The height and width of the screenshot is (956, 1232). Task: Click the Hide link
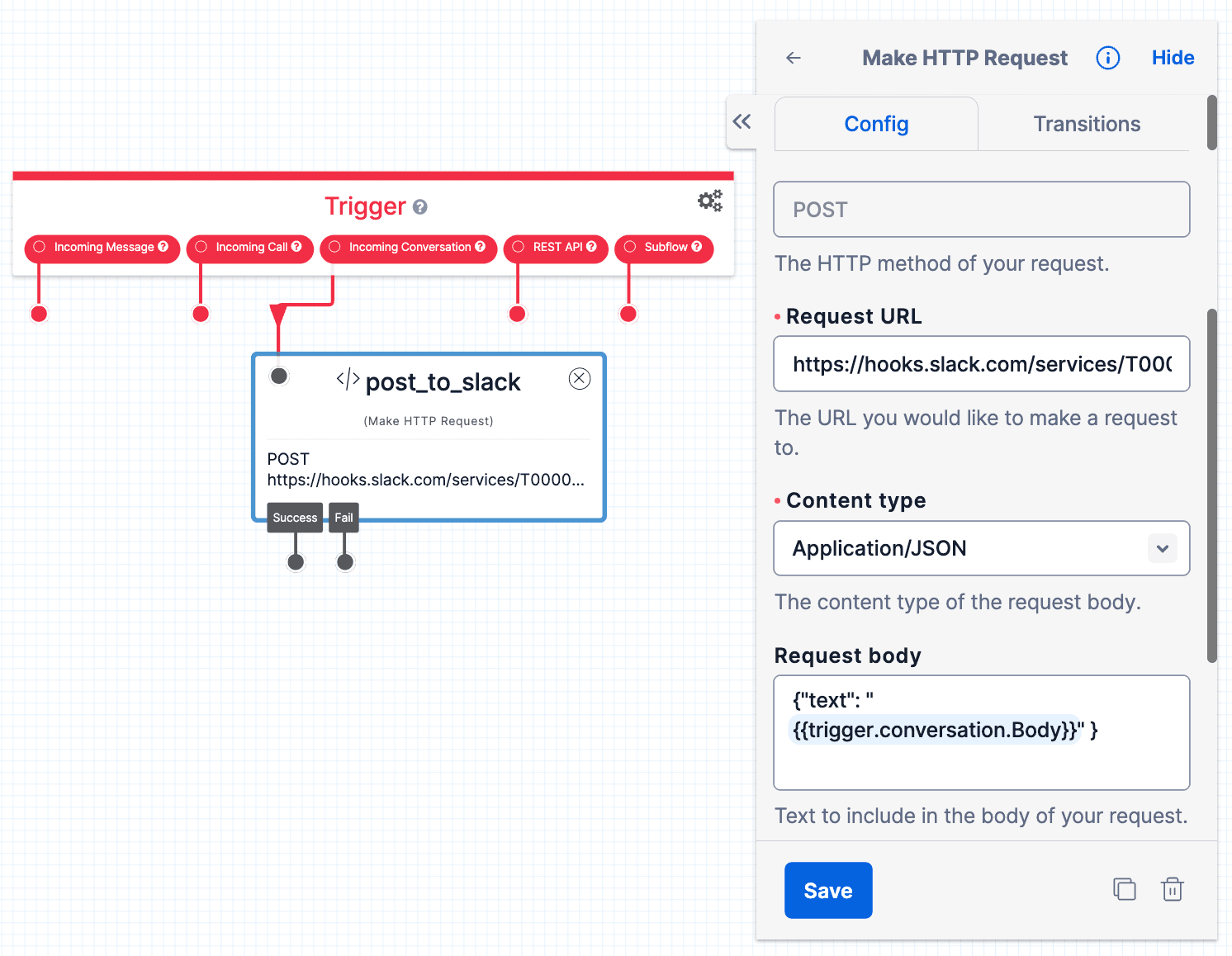click(x=1173, y=57)
